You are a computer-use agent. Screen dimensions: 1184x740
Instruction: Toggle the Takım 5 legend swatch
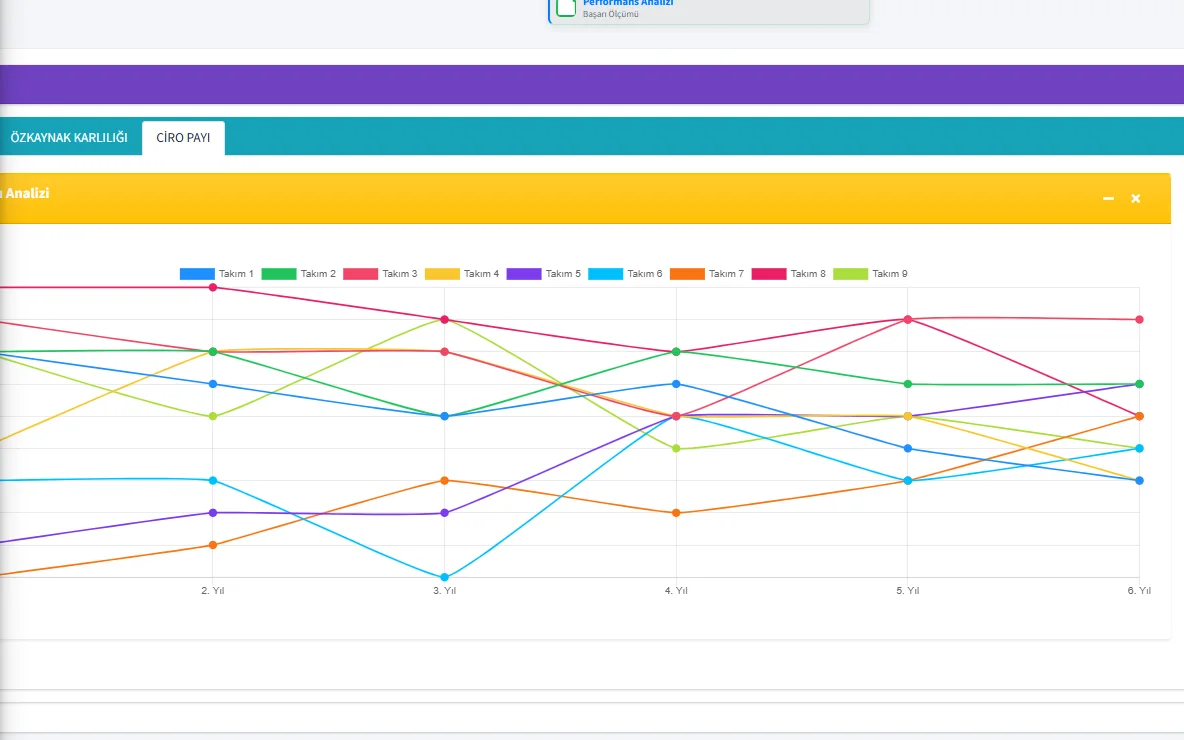[523, 273]
